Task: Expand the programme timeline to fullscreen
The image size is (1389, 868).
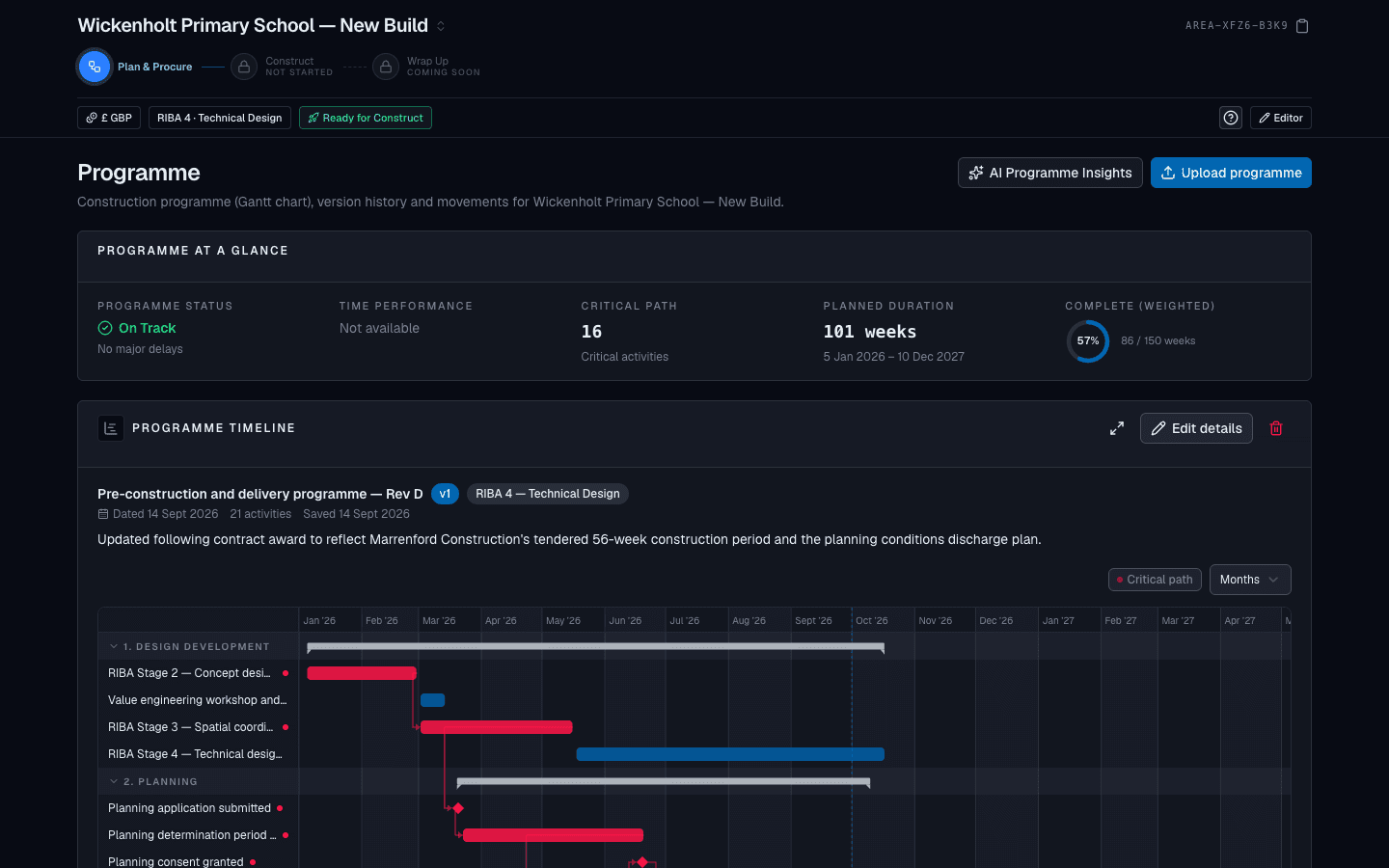Action: (1117, 428)
